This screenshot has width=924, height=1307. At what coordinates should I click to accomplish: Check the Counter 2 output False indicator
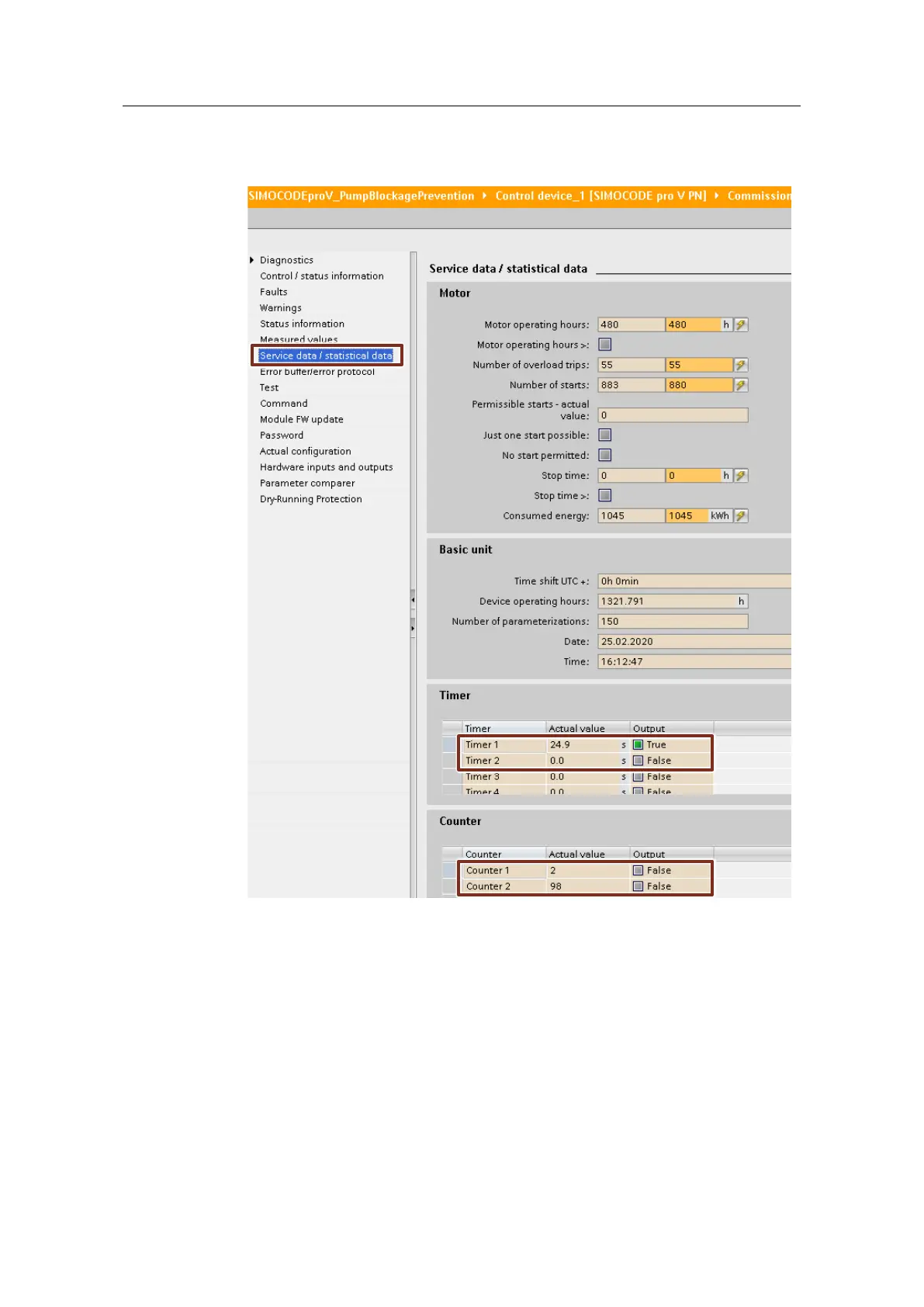(638, 886)
